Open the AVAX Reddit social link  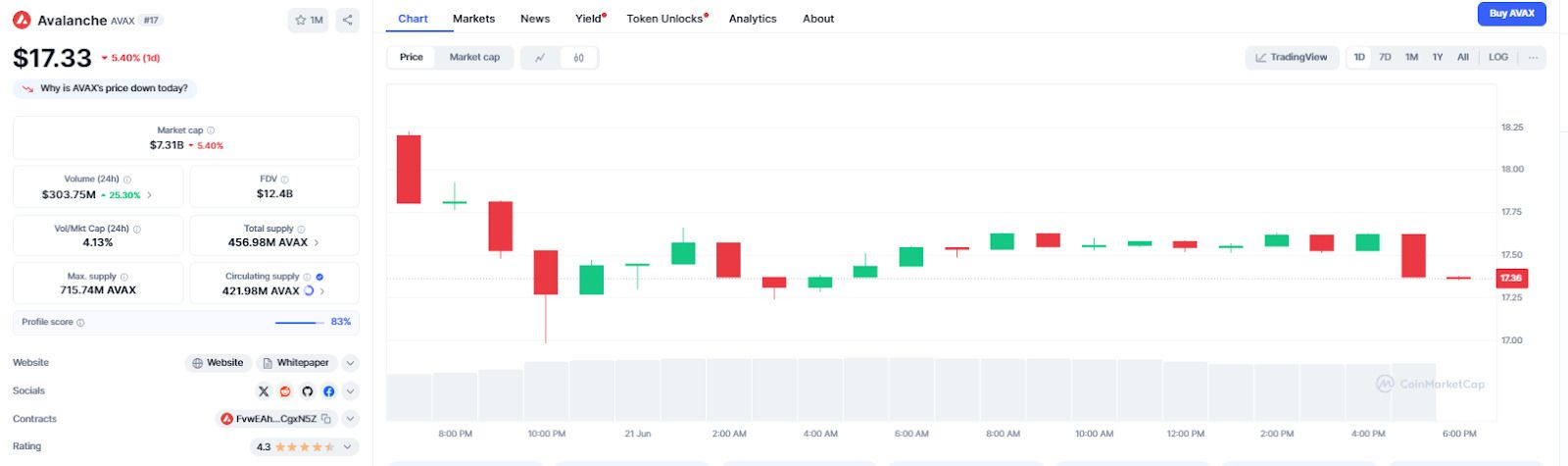(285, 391)
